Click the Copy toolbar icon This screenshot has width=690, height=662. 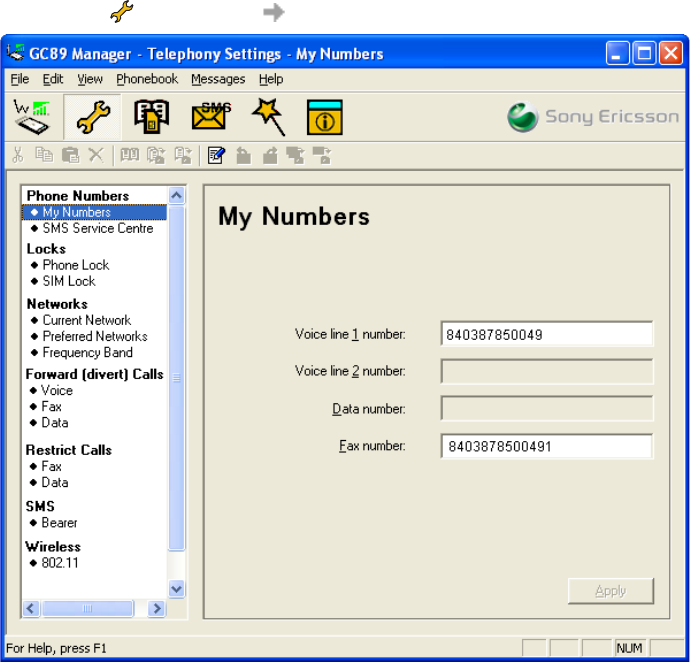click(x=44, y=155)
